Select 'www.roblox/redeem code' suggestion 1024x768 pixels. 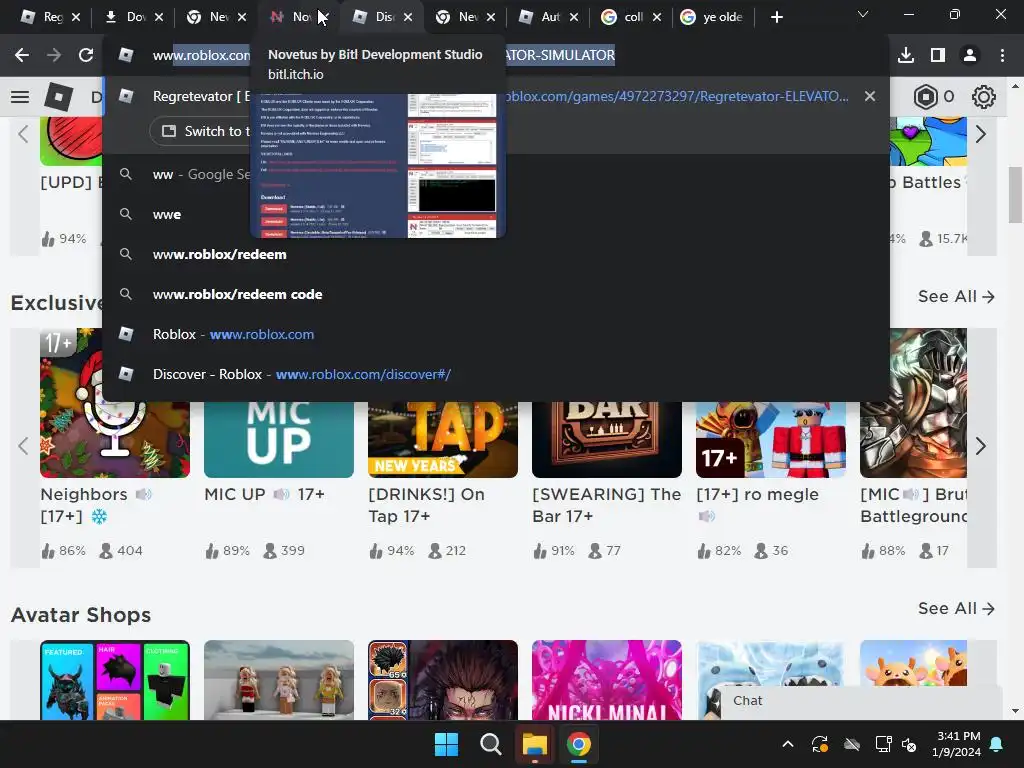point(496,294)
